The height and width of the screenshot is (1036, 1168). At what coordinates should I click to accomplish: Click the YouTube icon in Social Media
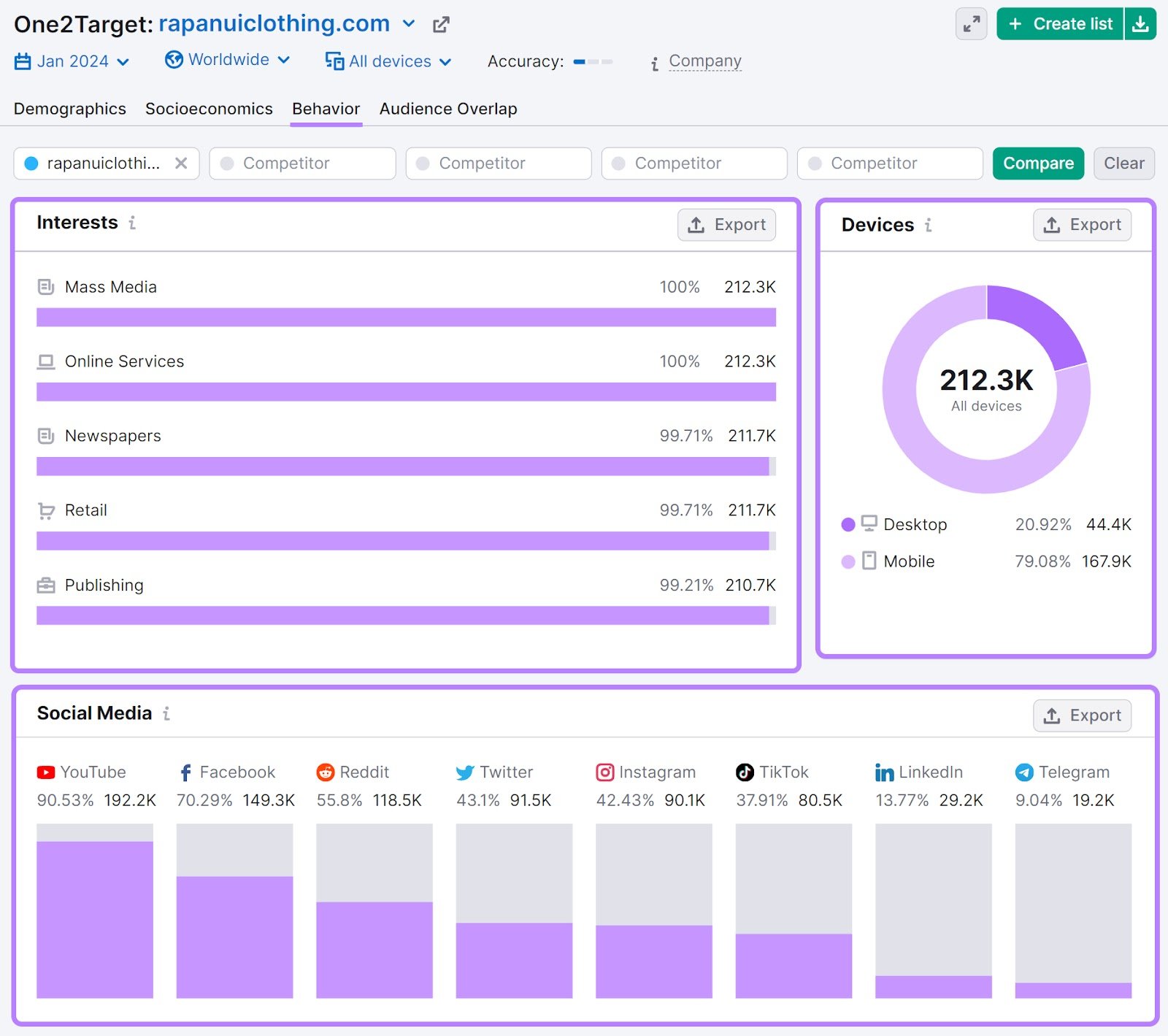[45, 772]
